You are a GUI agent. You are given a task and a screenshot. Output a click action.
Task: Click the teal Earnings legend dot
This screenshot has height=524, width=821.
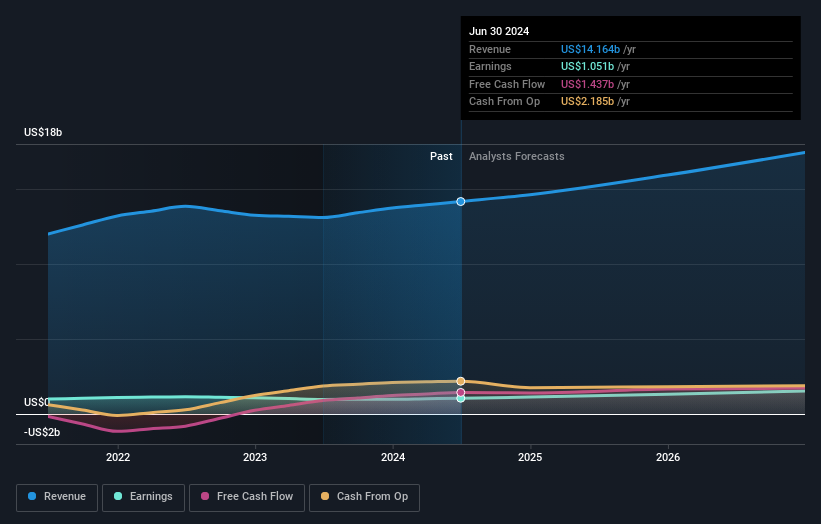[118, 496]
